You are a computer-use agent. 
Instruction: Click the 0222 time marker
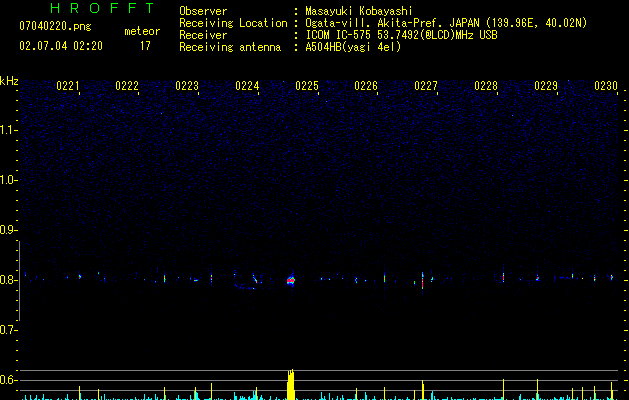click(127, 86)
